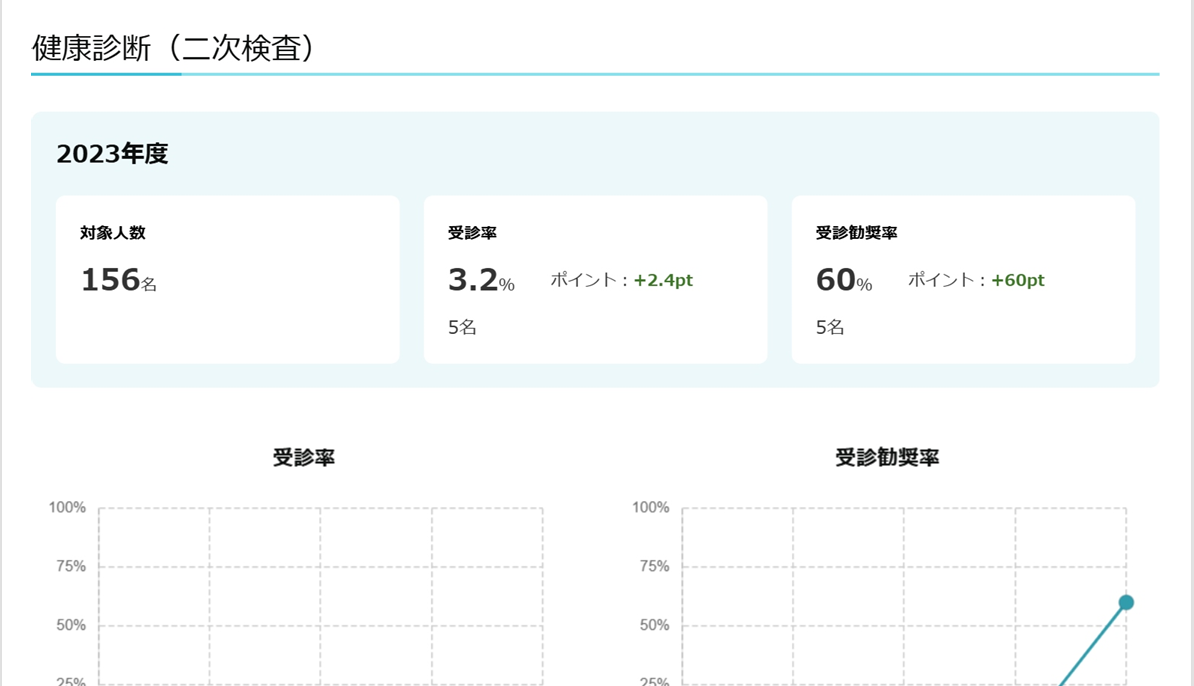1194x686 pixels.
Task: Click the 75% axis label on 受診率 chart
Action: 71,566
